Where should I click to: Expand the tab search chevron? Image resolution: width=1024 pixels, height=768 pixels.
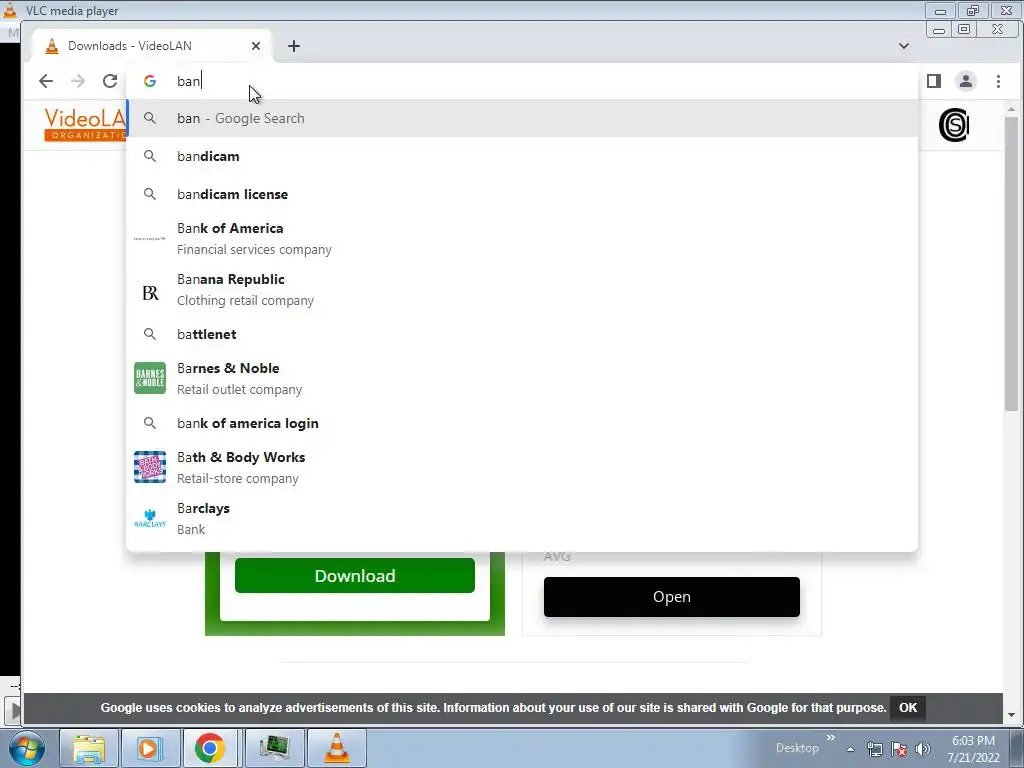[x=904, y=46]
